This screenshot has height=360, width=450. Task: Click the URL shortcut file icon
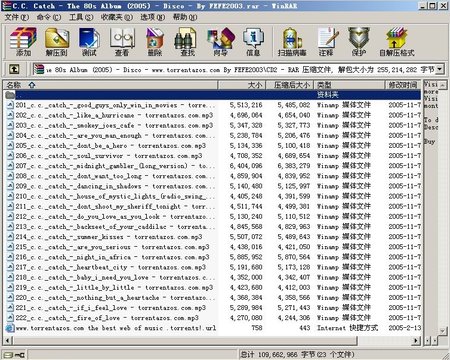(x=10, y=328)
